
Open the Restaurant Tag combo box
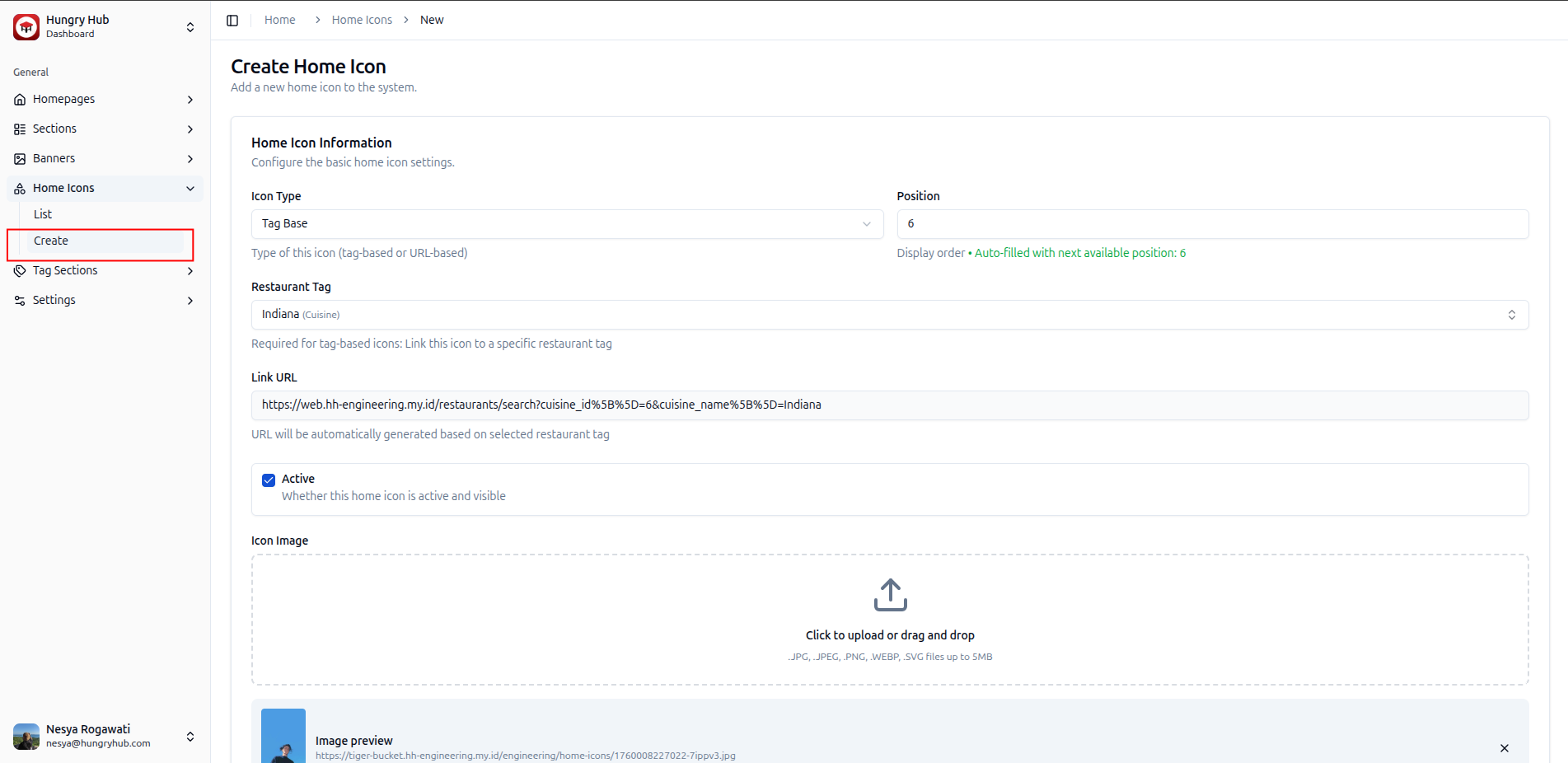pos(889,315)
